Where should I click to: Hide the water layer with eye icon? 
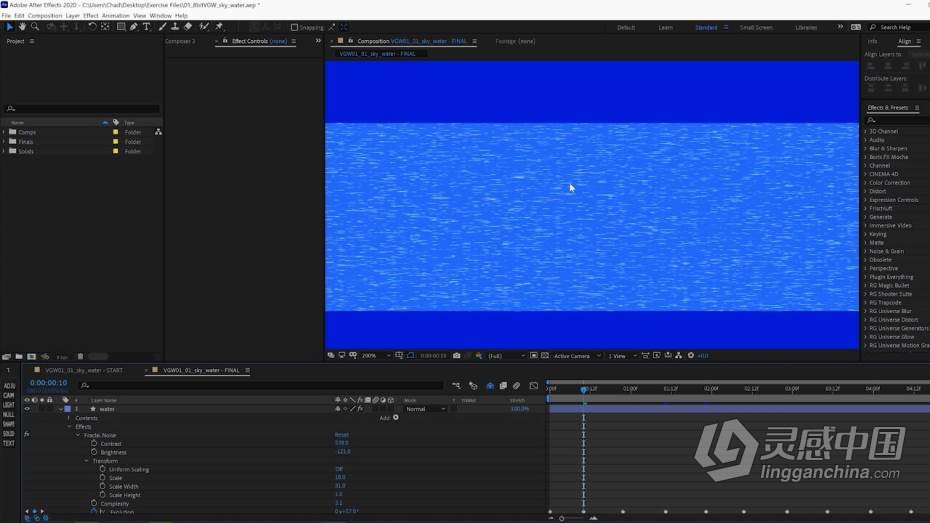click(x=27, y=409)
